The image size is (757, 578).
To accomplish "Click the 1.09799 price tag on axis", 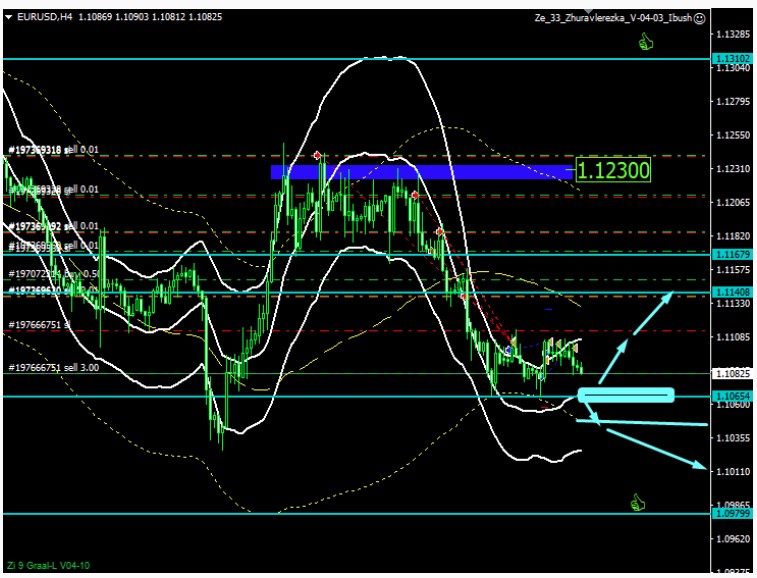I will point(732,514).
